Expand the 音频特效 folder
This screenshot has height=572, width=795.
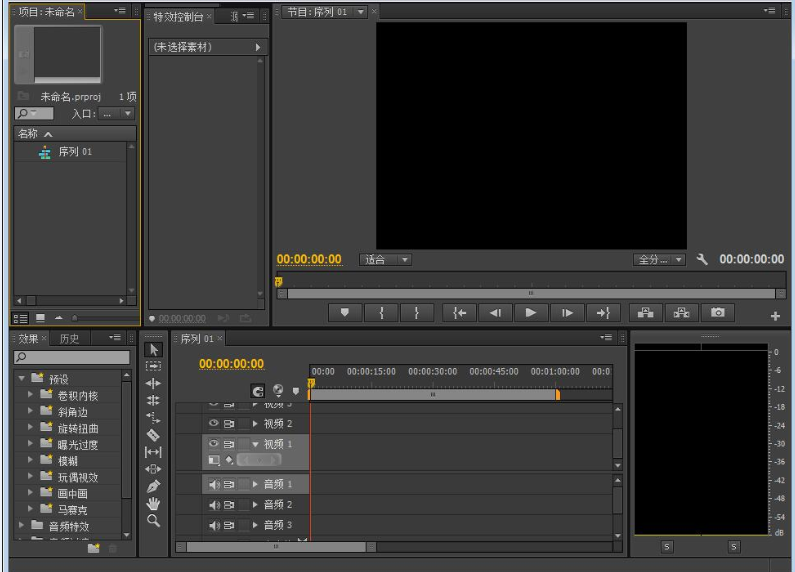pyautogui.click(x=21, y=525)
